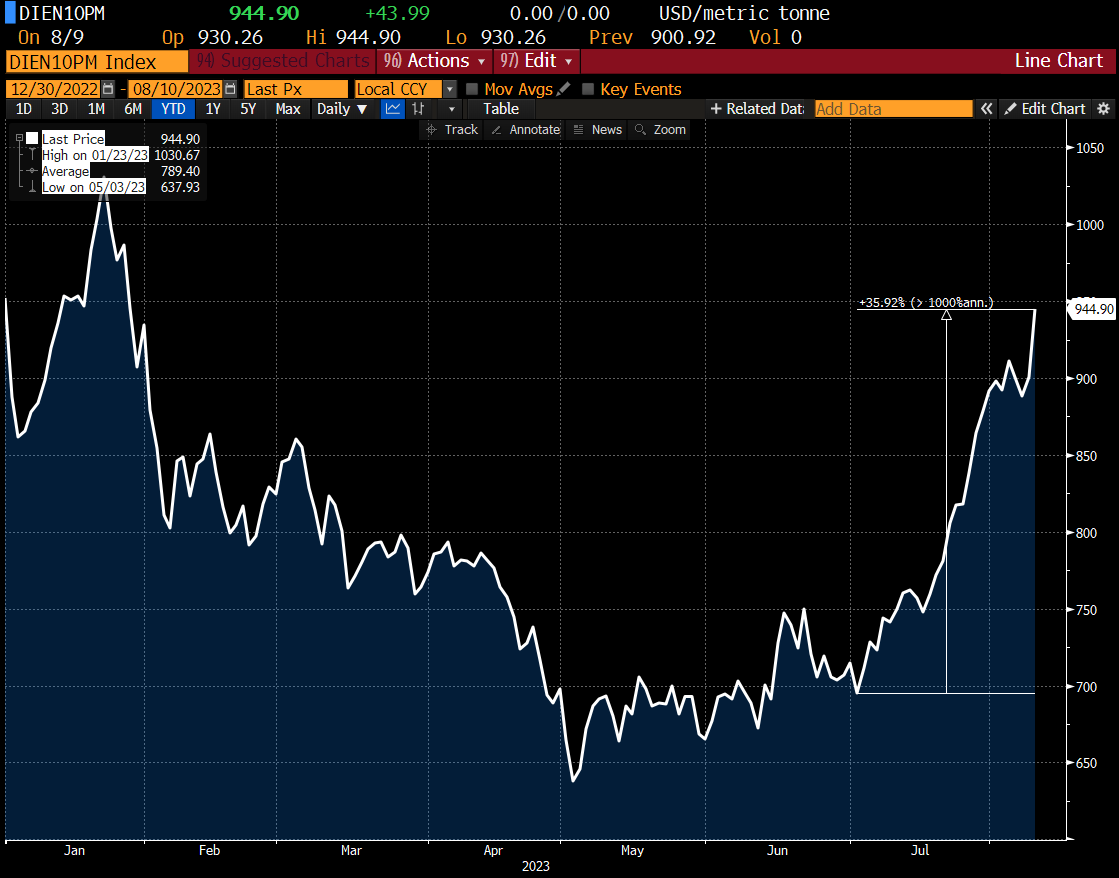Collapse side panel with double chevron icon
The height and width of the screenshot is (878, 1119).
point(986,109)
